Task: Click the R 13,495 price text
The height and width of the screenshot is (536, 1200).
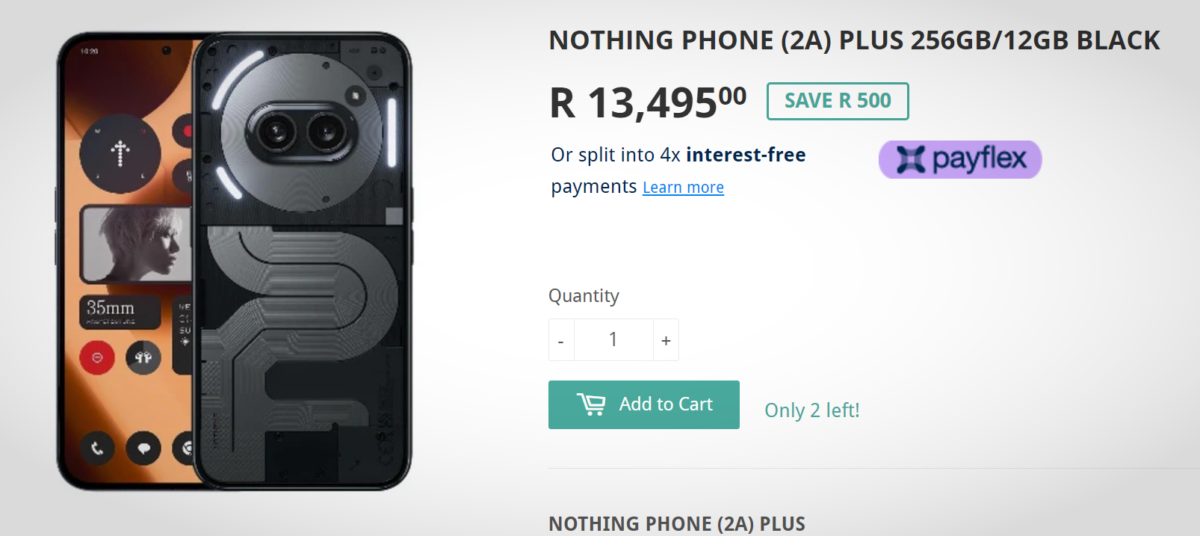Action: (x=648, y=101)
